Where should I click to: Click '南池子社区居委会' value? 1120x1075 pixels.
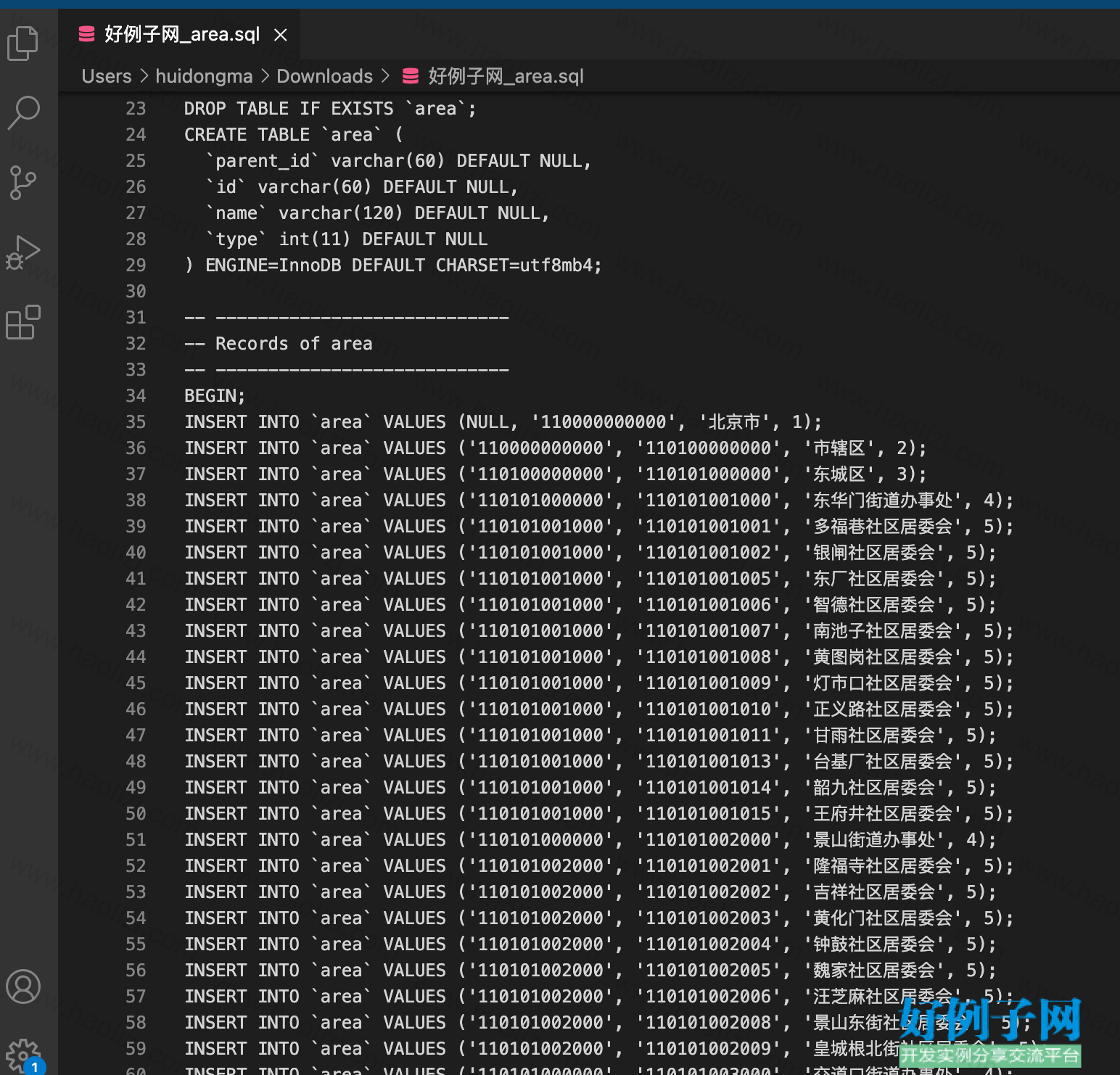[x=883, y=631]
